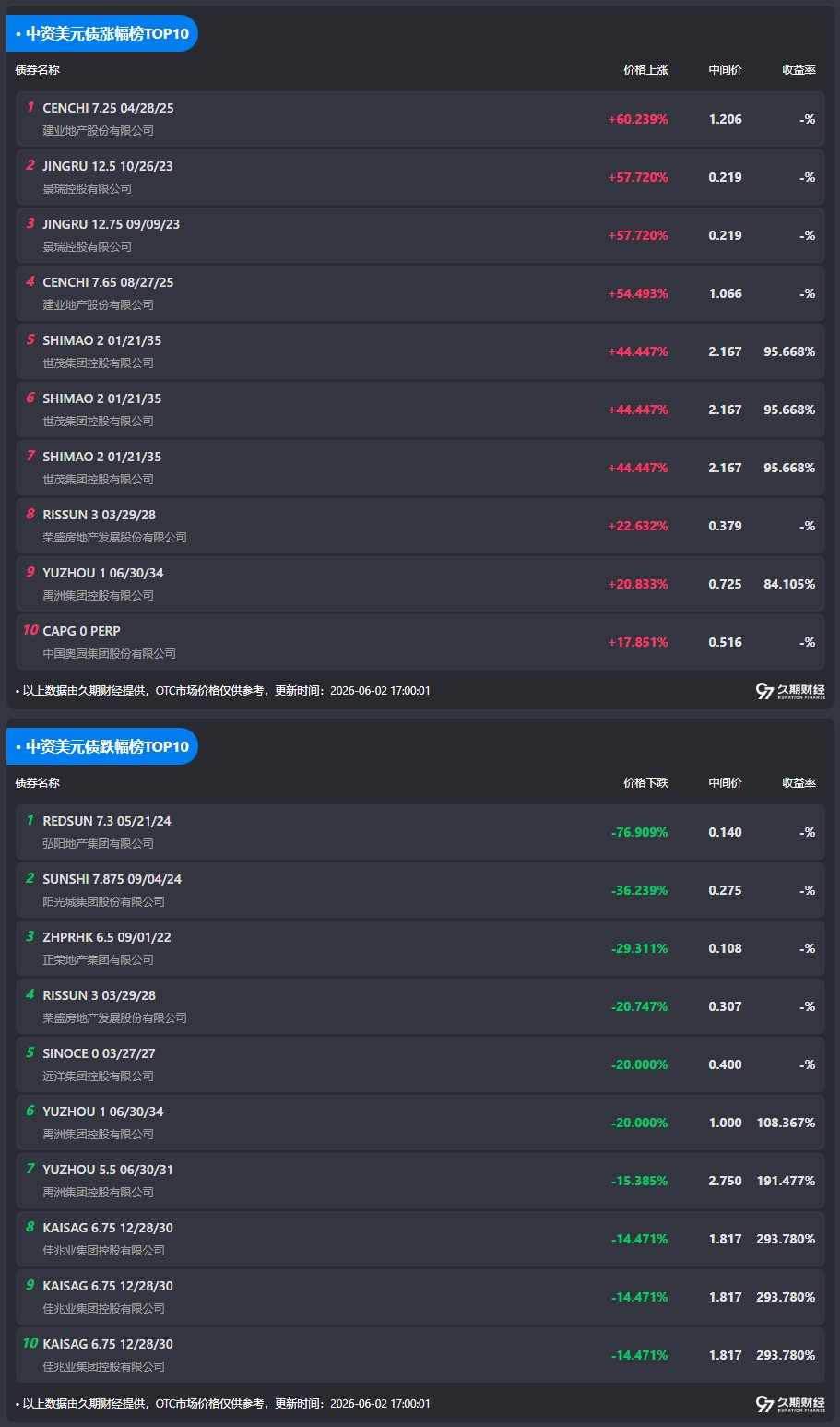
Task: Click the 债券名称 header in the 跌幅榜 panel
Action: pos(38,783)
